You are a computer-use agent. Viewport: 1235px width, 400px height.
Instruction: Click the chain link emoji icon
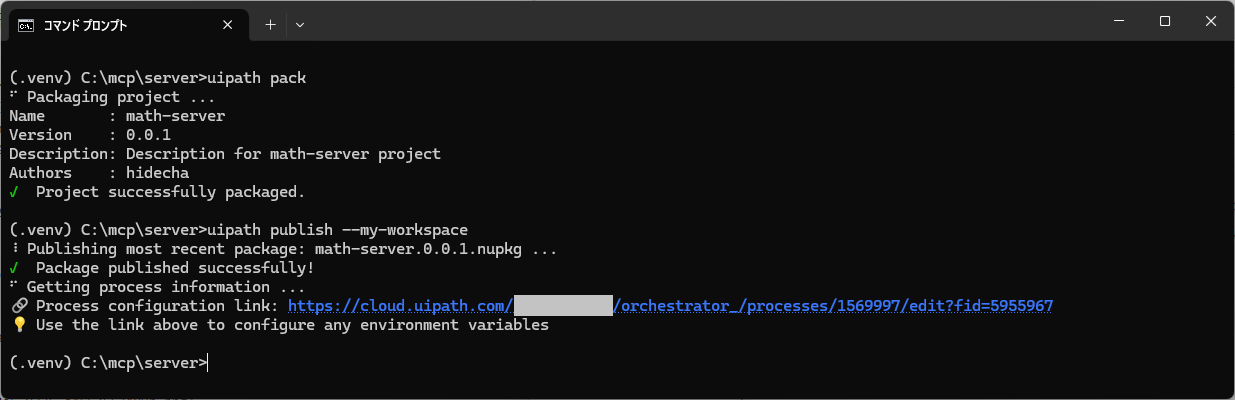click(x=18, y=306)
